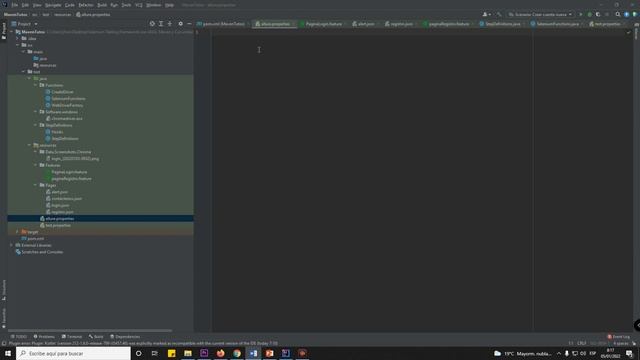Image resolution: width=640 pixels, height=360 pixels.
Task: Click the collapse all icon in Project panel
Action: click(x=170, y=24)
